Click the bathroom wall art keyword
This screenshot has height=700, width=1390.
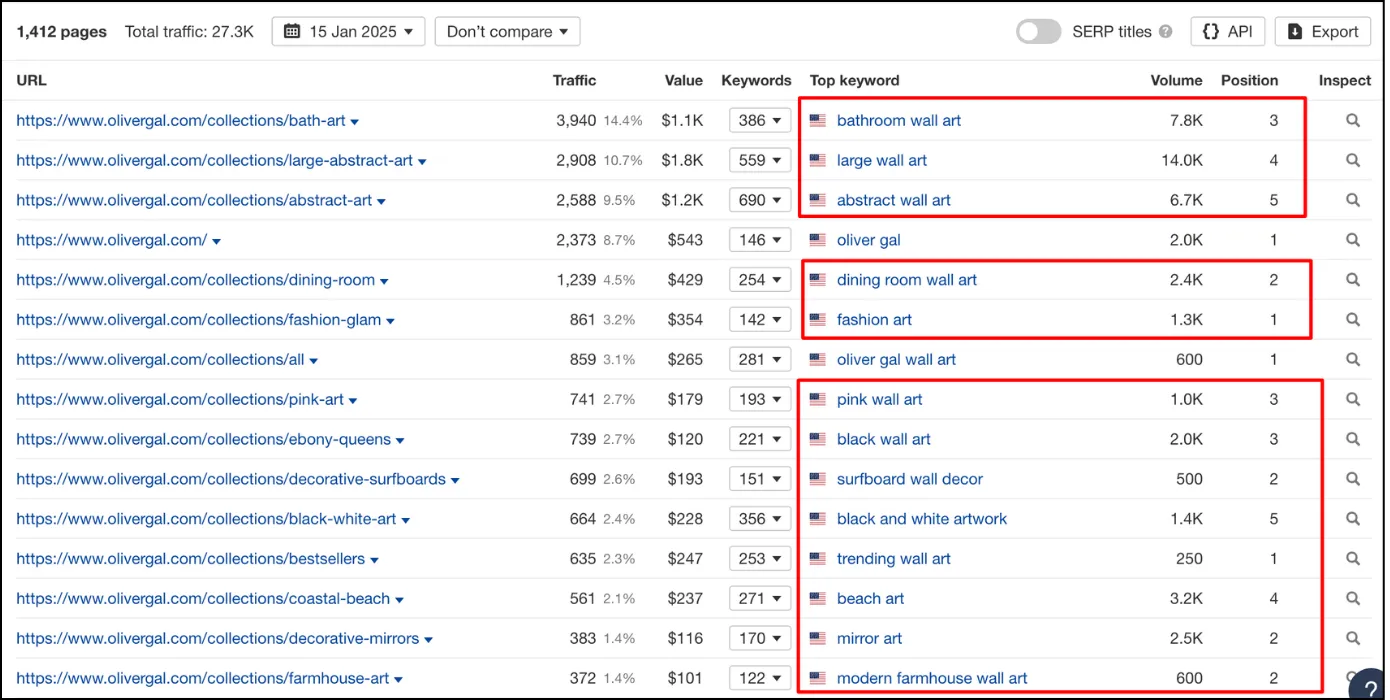pyautogui.click(x=899, y=120)
